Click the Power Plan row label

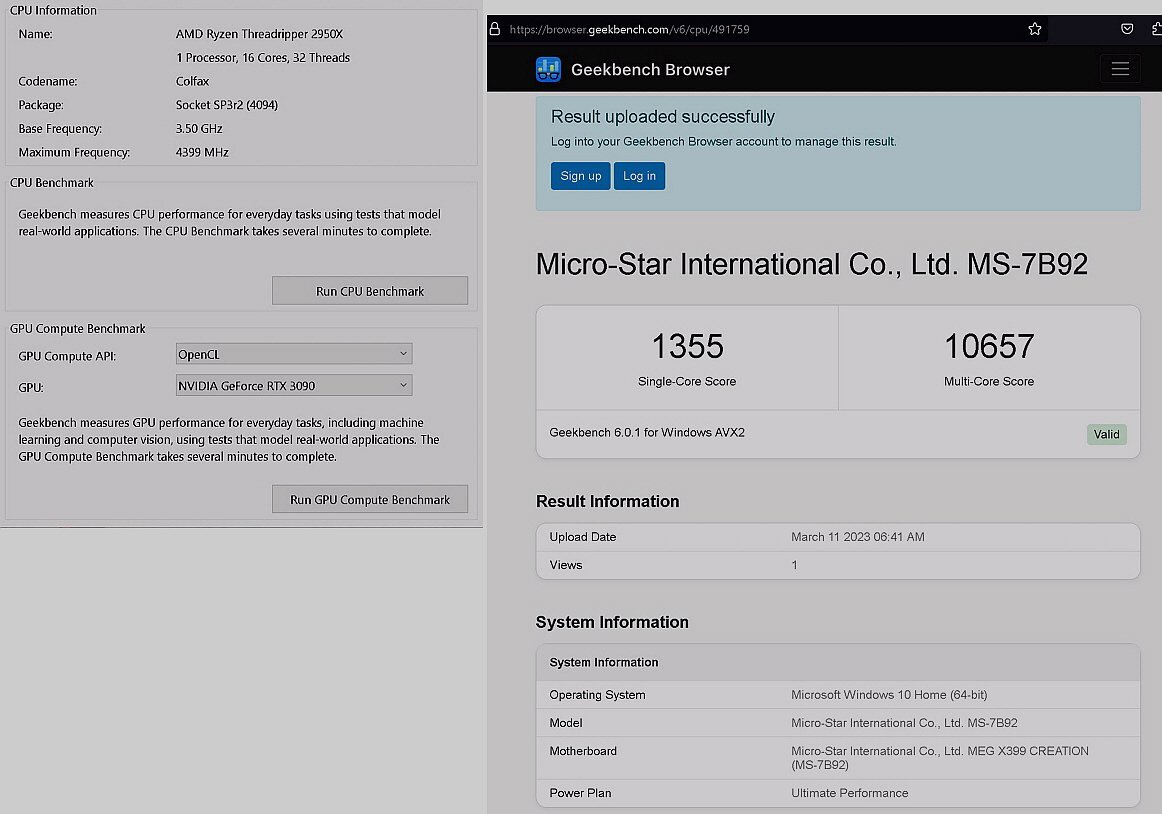(x=580, y=793)
